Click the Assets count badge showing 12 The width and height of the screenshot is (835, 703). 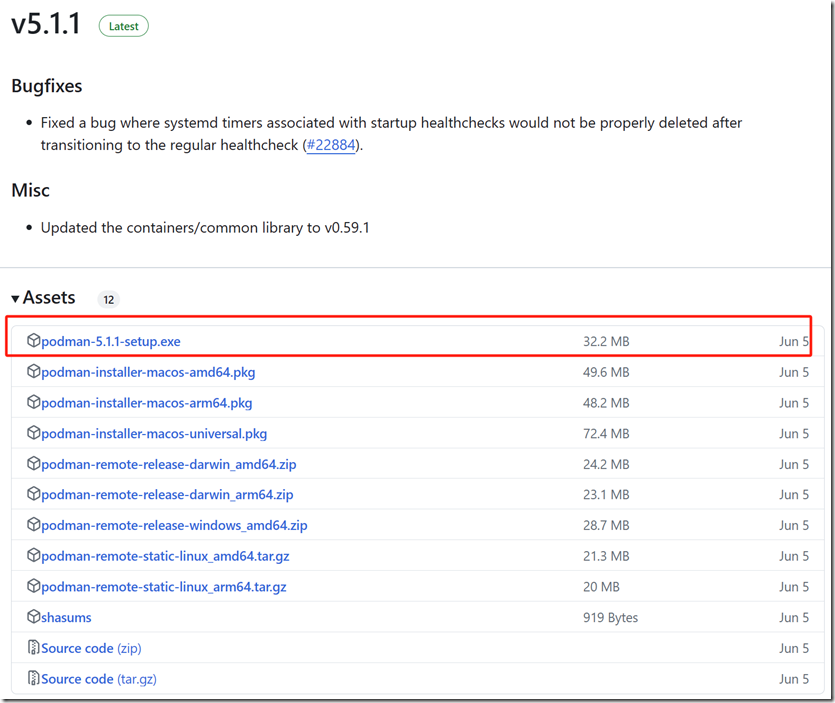pos(108,299)
